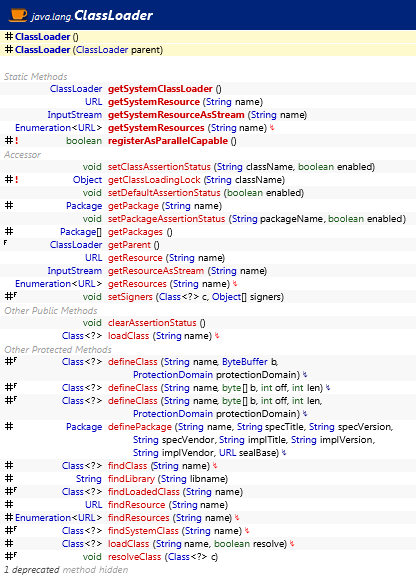416x576 pixels.
Task: Open the getParent method
Action: pos(129,245)
